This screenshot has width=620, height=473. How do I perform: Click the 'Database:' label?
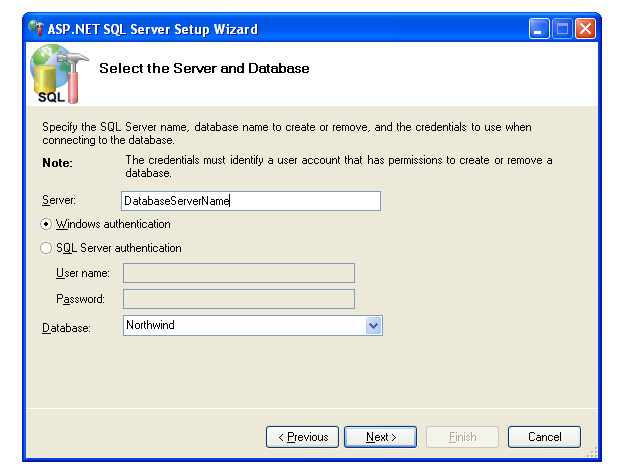(x=66, y=328)
